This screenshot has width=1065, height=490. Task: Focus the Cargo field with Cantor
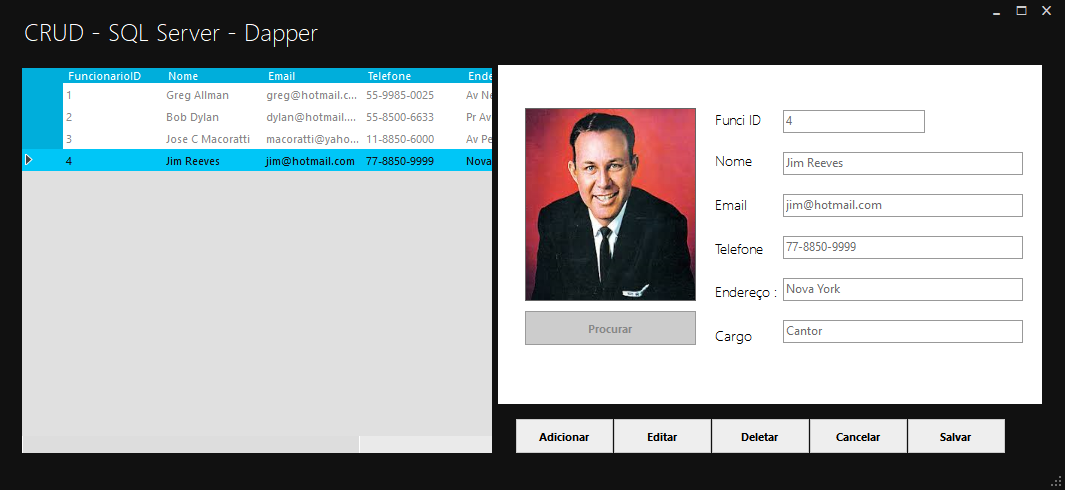click(x=903, y=332)
